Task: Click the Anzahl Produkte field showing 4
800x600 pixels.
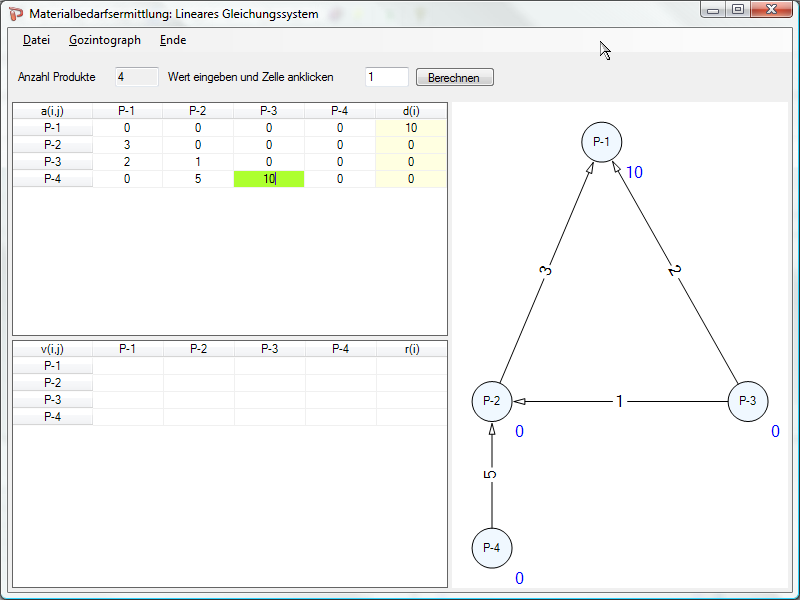Action: [137, 77]
